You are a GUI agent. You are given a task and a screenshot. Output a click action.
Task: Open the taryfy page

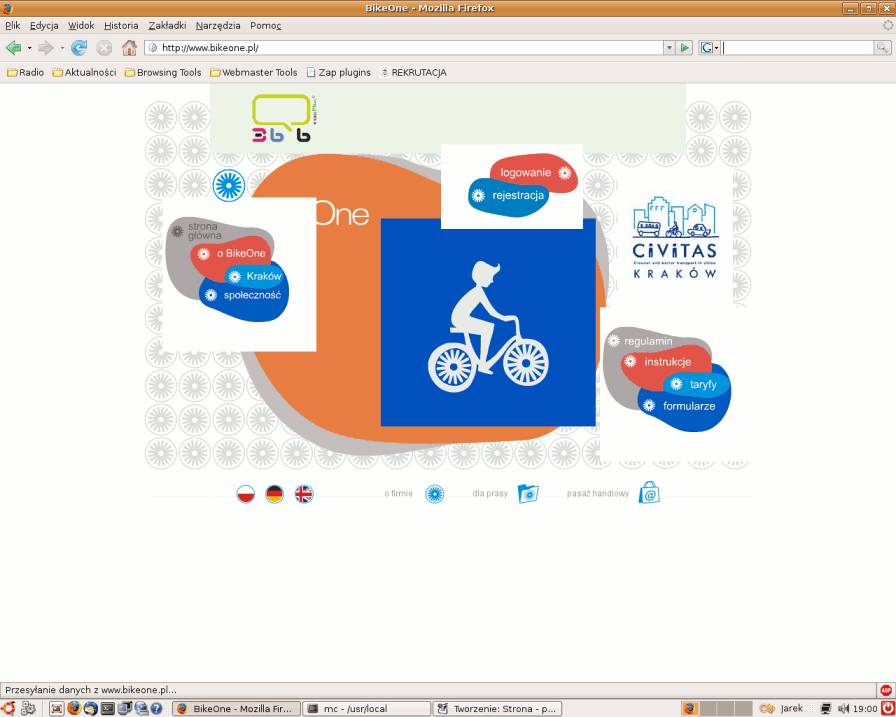(695, 384)
